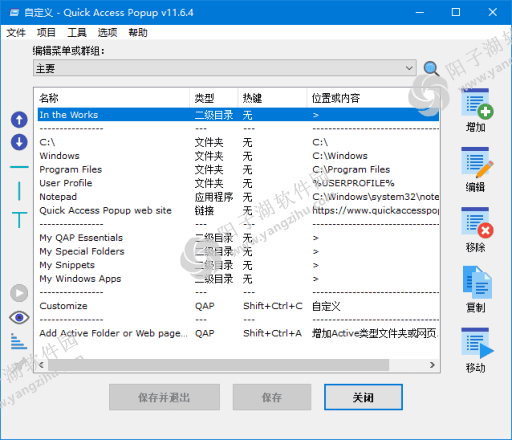Click horizontal scrollbar left arrow
This screenshot has width=512, height=440.
point(41,365)
